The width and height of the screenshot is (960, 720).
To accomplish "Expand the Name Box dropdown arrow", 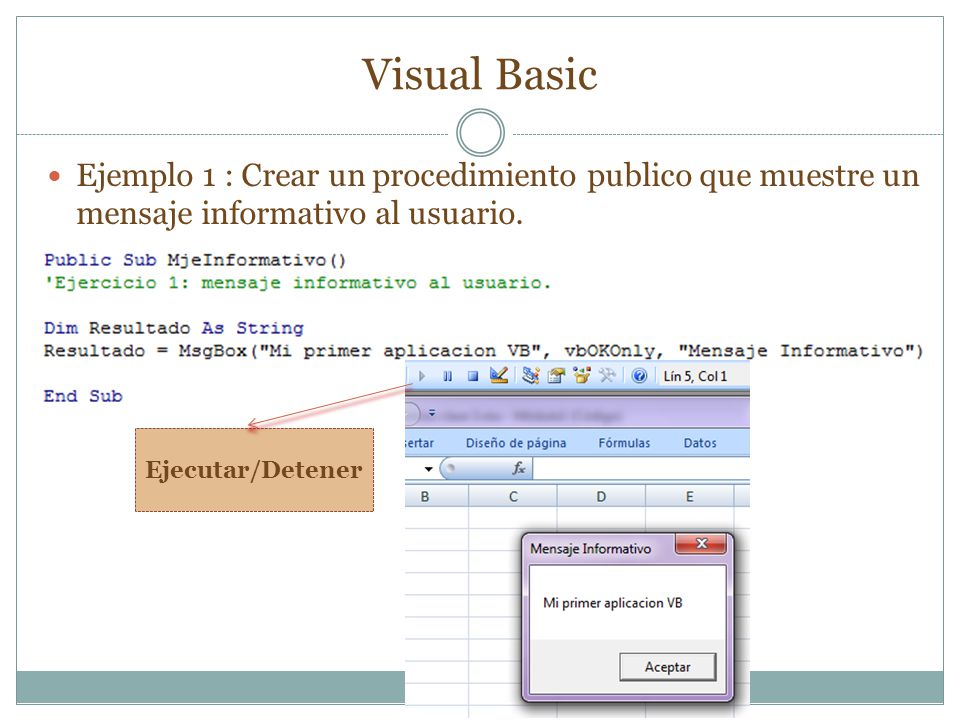I will (428, 469).
